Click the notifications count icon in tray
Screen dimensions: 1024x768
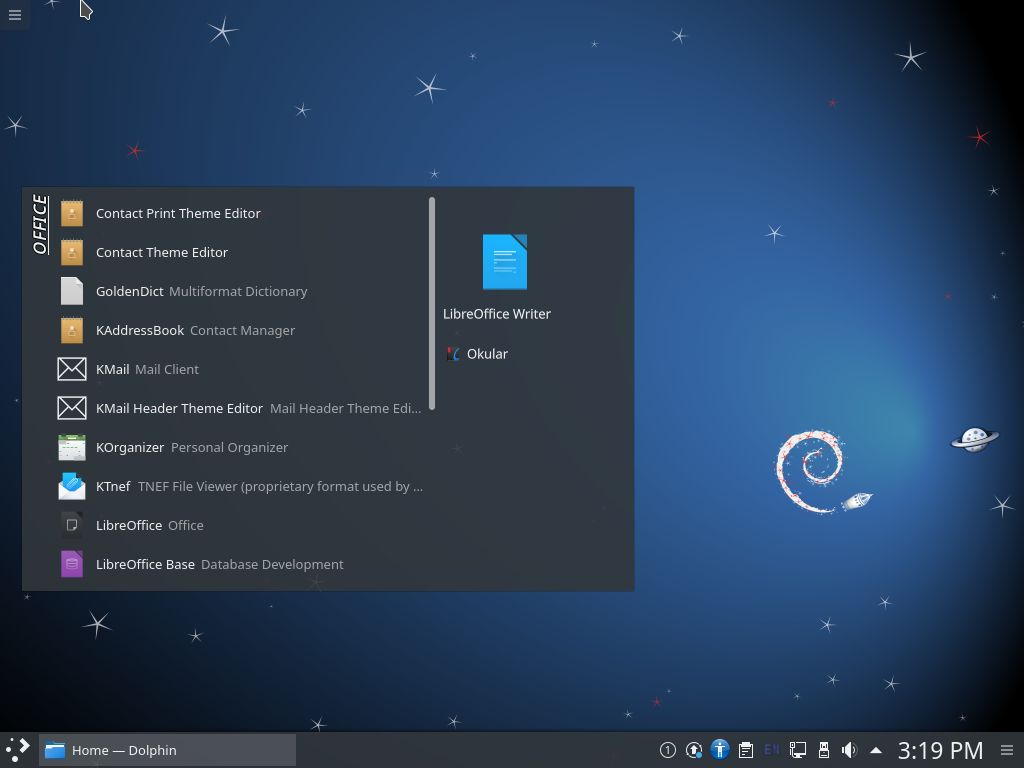667,750
